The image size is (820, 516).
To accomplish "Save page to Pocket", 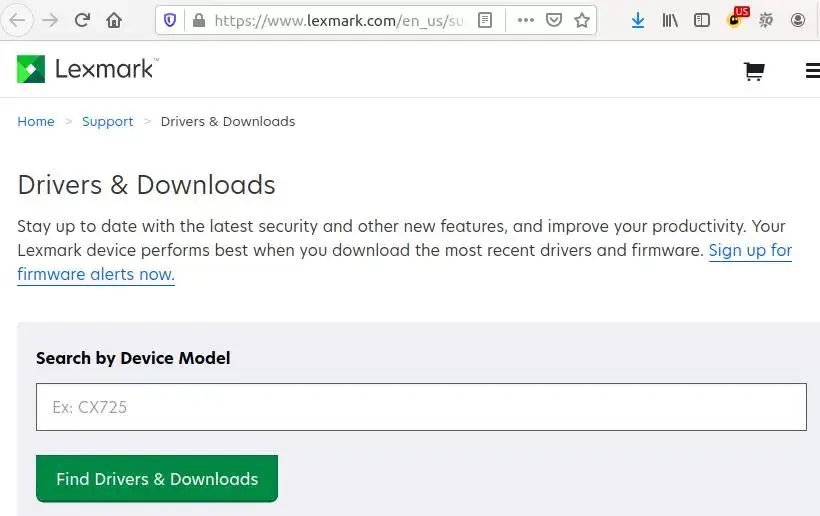I will point(554,20).
